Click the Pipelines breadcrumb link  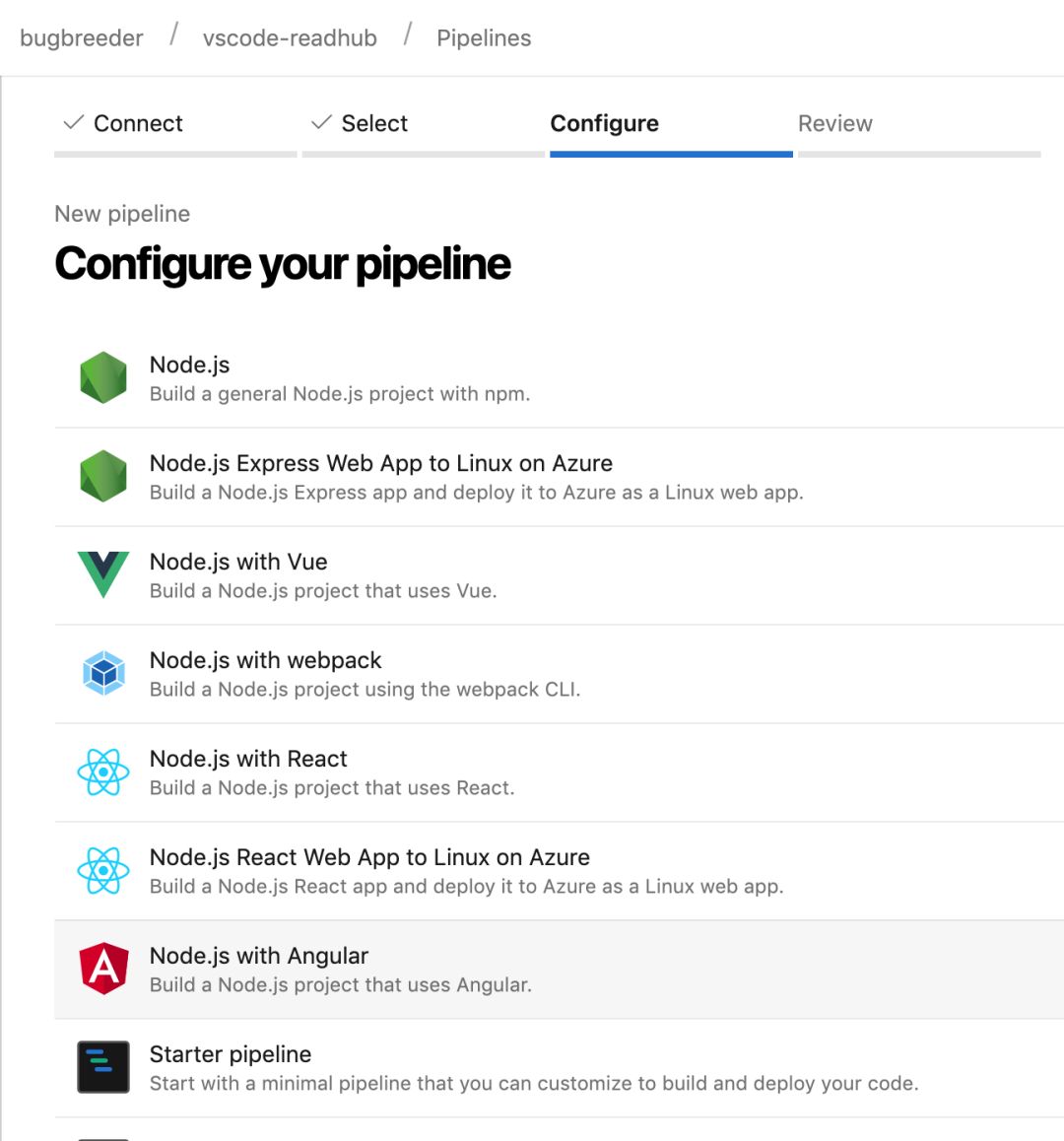pyautogui.click(x=484, y=38)
